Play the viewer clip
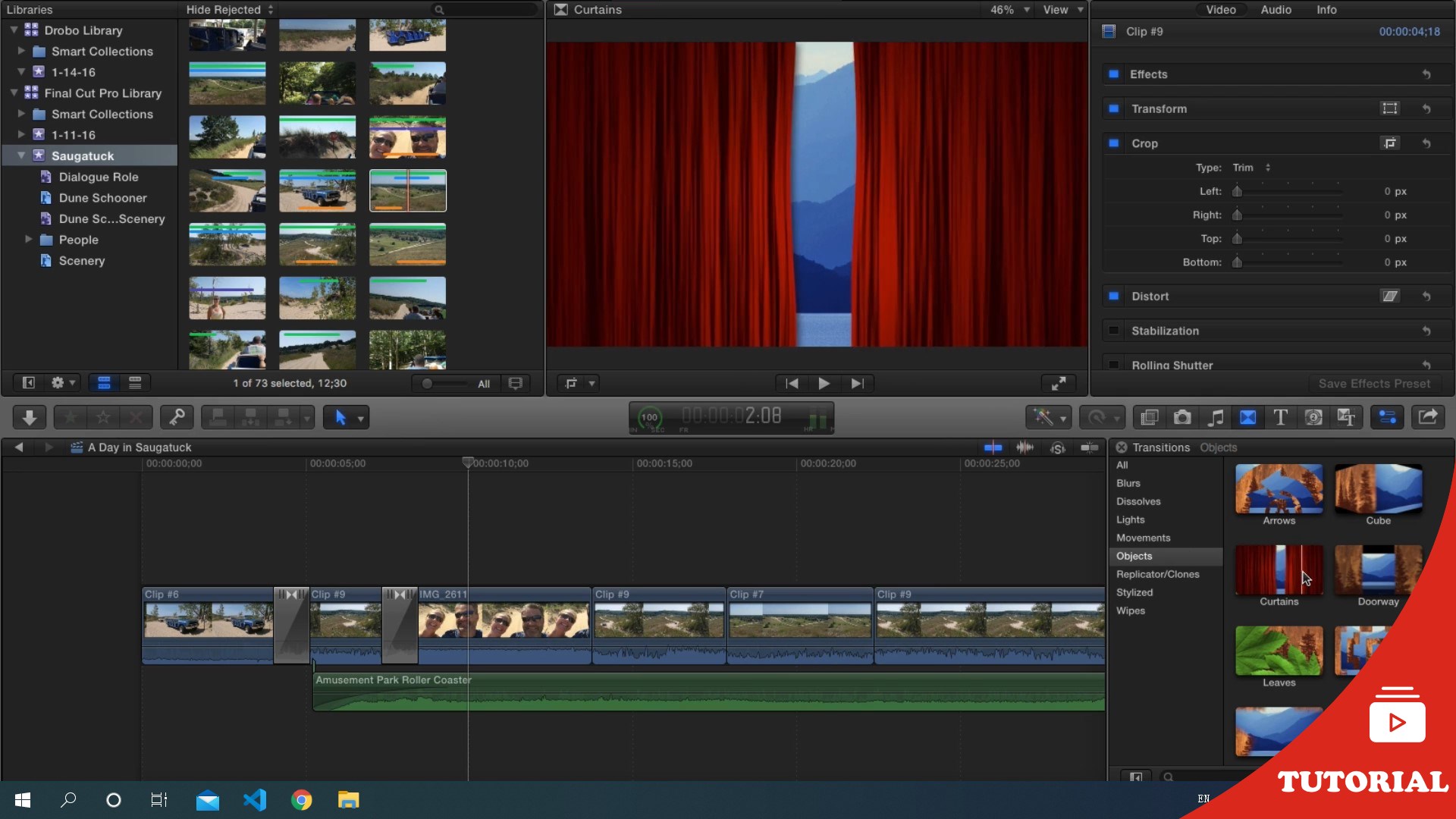 [x=824, y=384]
